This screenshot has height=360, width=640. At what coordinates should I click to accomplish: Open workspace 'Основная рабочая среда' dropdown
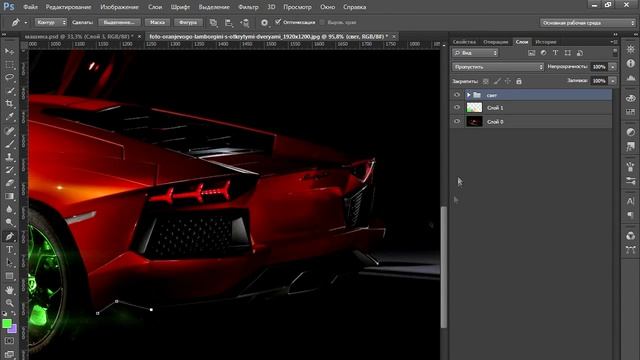click(587, 23)
